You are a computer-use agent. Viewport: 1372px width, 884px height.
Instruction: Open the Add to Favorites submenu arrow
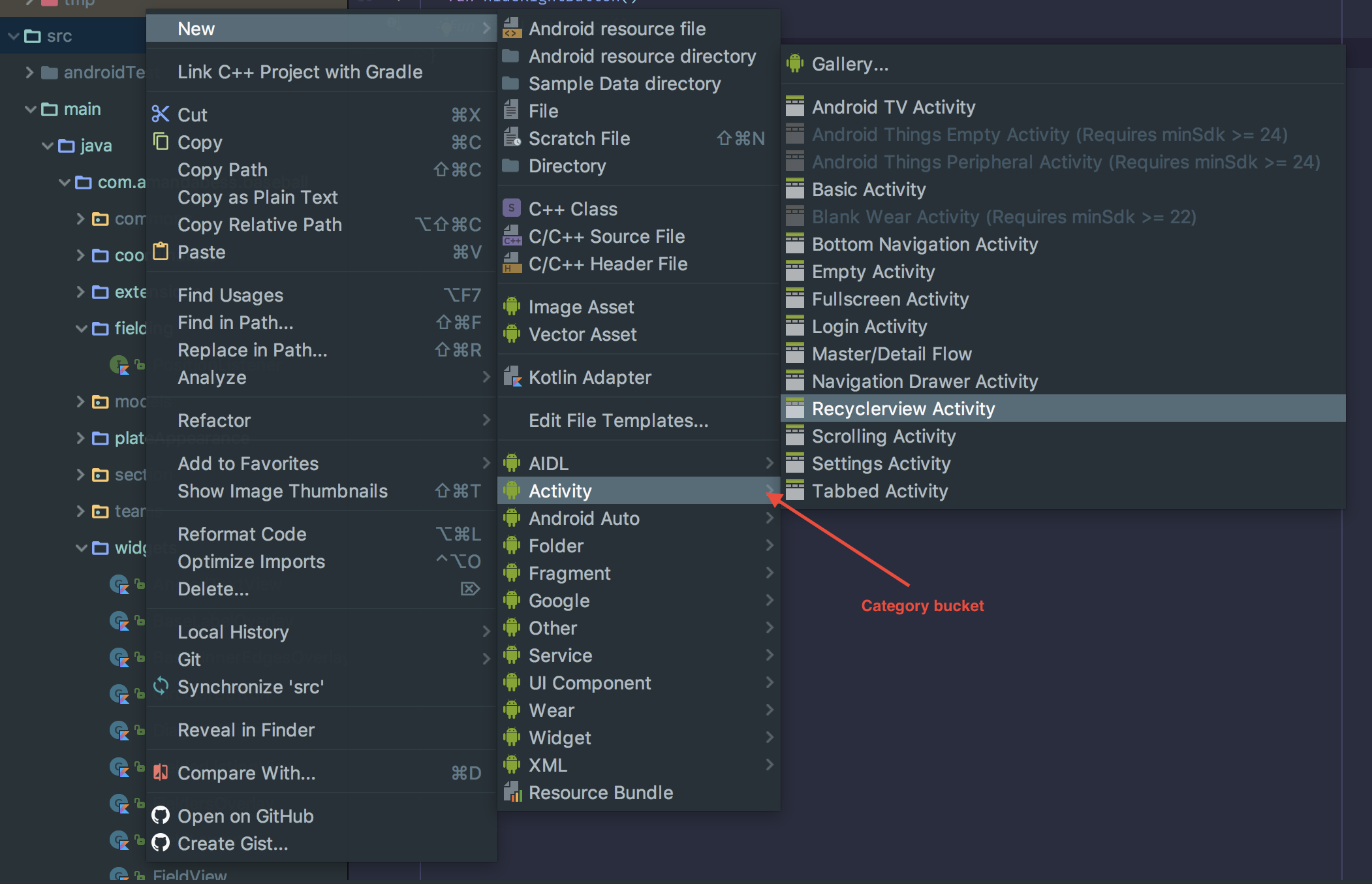pos(486,463)
